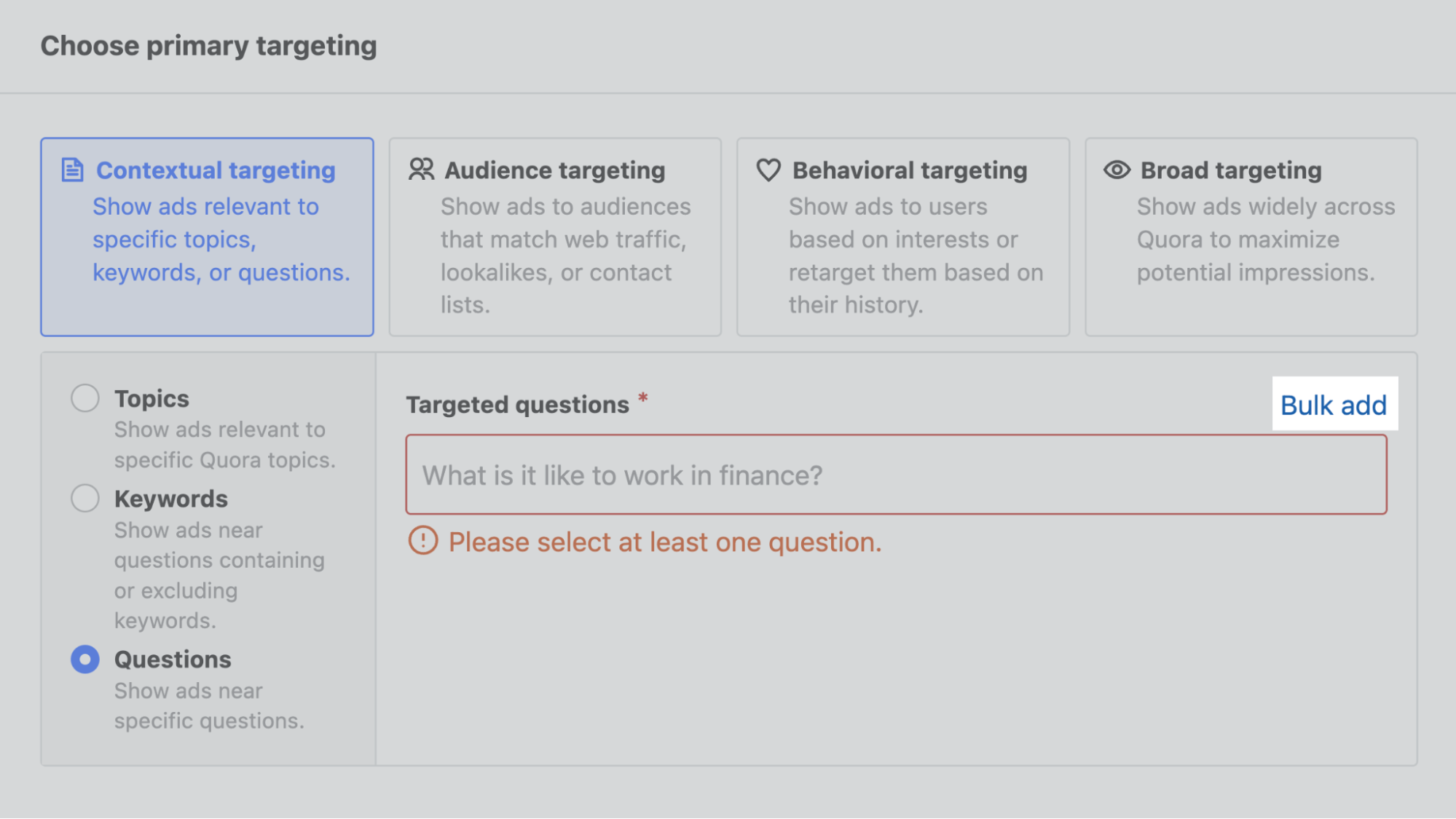Select the Broad targeting card

(1250, 237)
